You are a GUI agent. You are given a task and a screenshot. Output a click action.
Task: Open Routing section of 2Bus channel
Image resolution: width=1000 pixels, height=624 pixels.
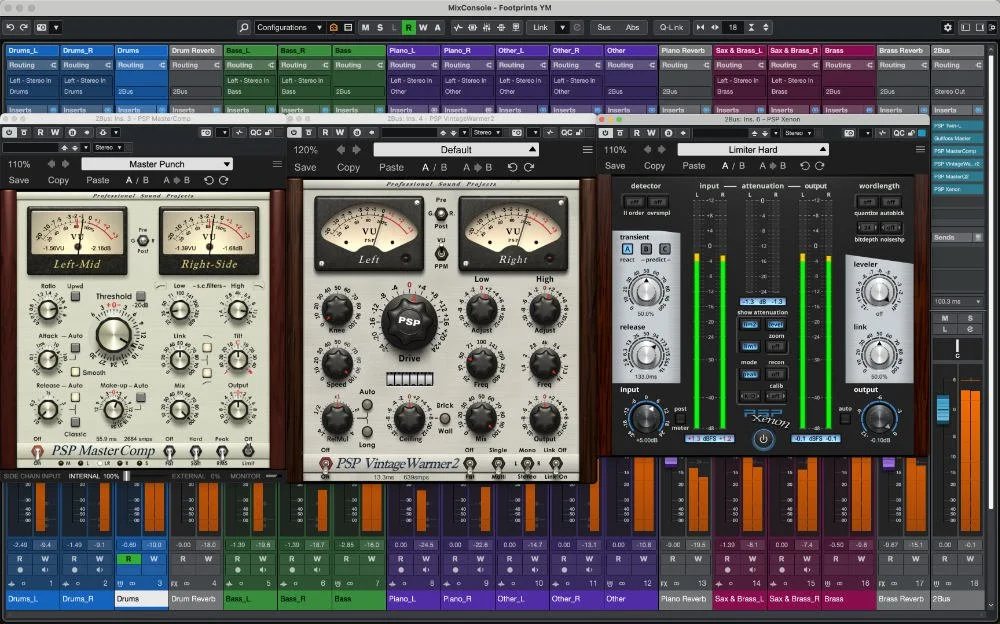(957, 65)
